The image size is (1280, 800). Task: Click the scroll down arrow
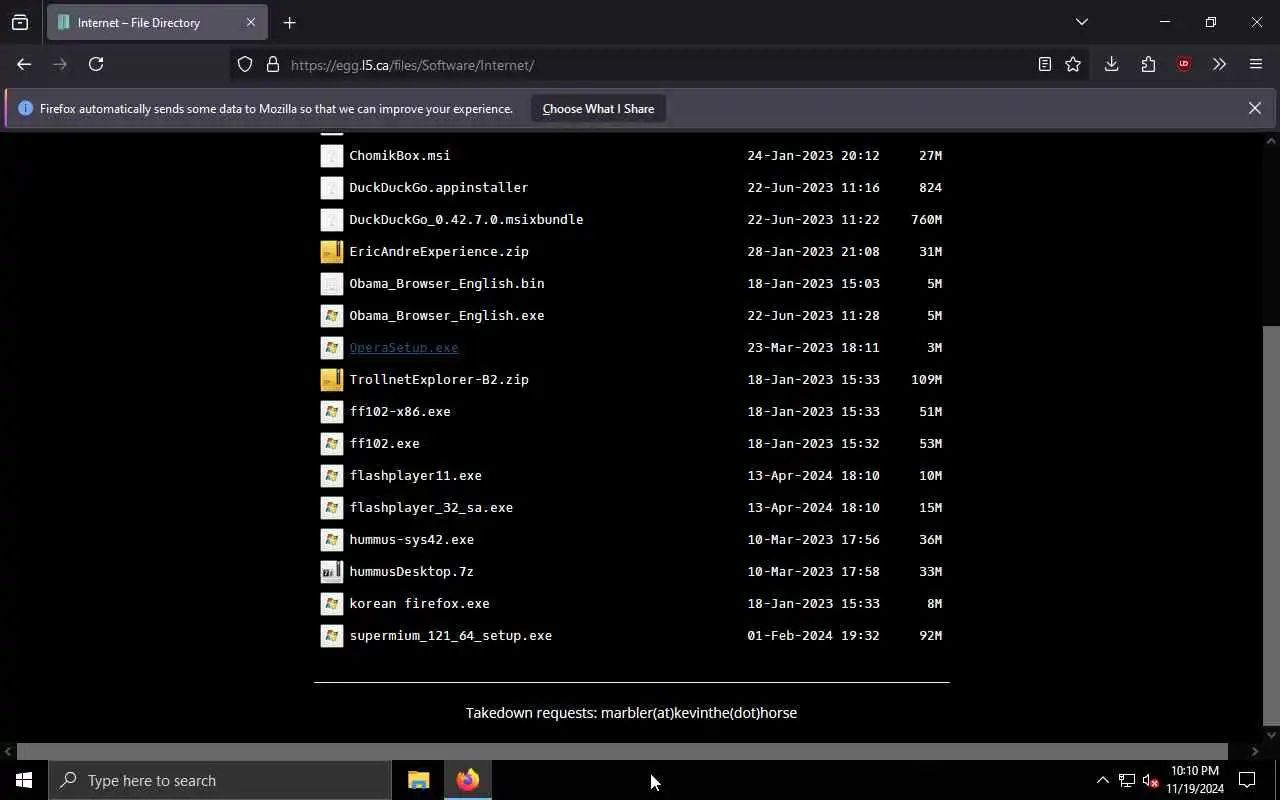pyautogui.click(x=1271, y=735)
